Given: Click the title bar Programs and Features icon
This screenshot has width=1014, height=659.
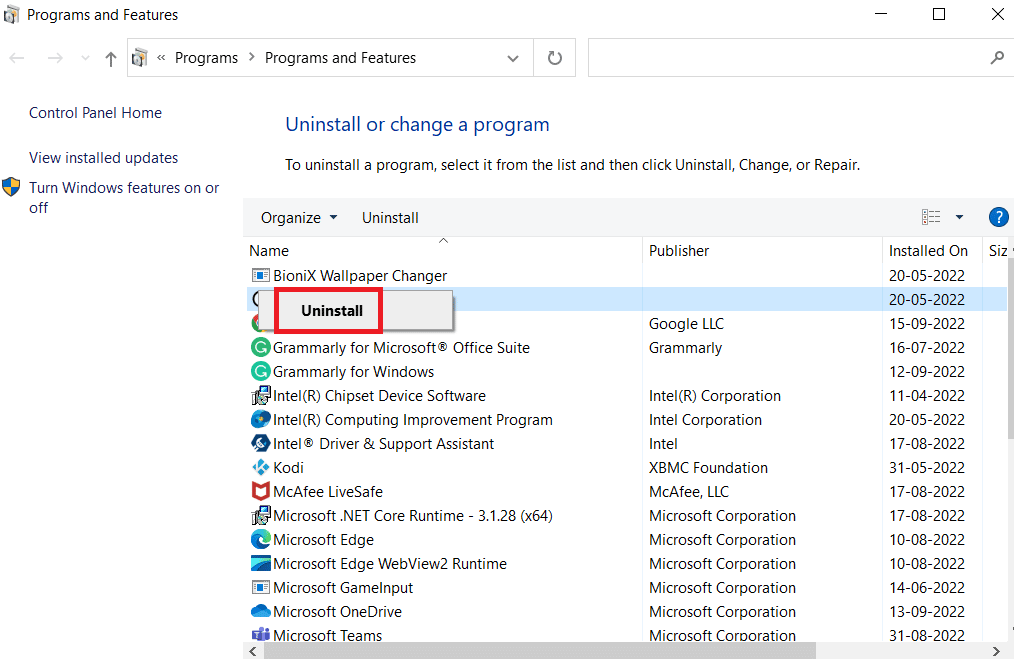Looking at the screenshot, I should point(11,14).
